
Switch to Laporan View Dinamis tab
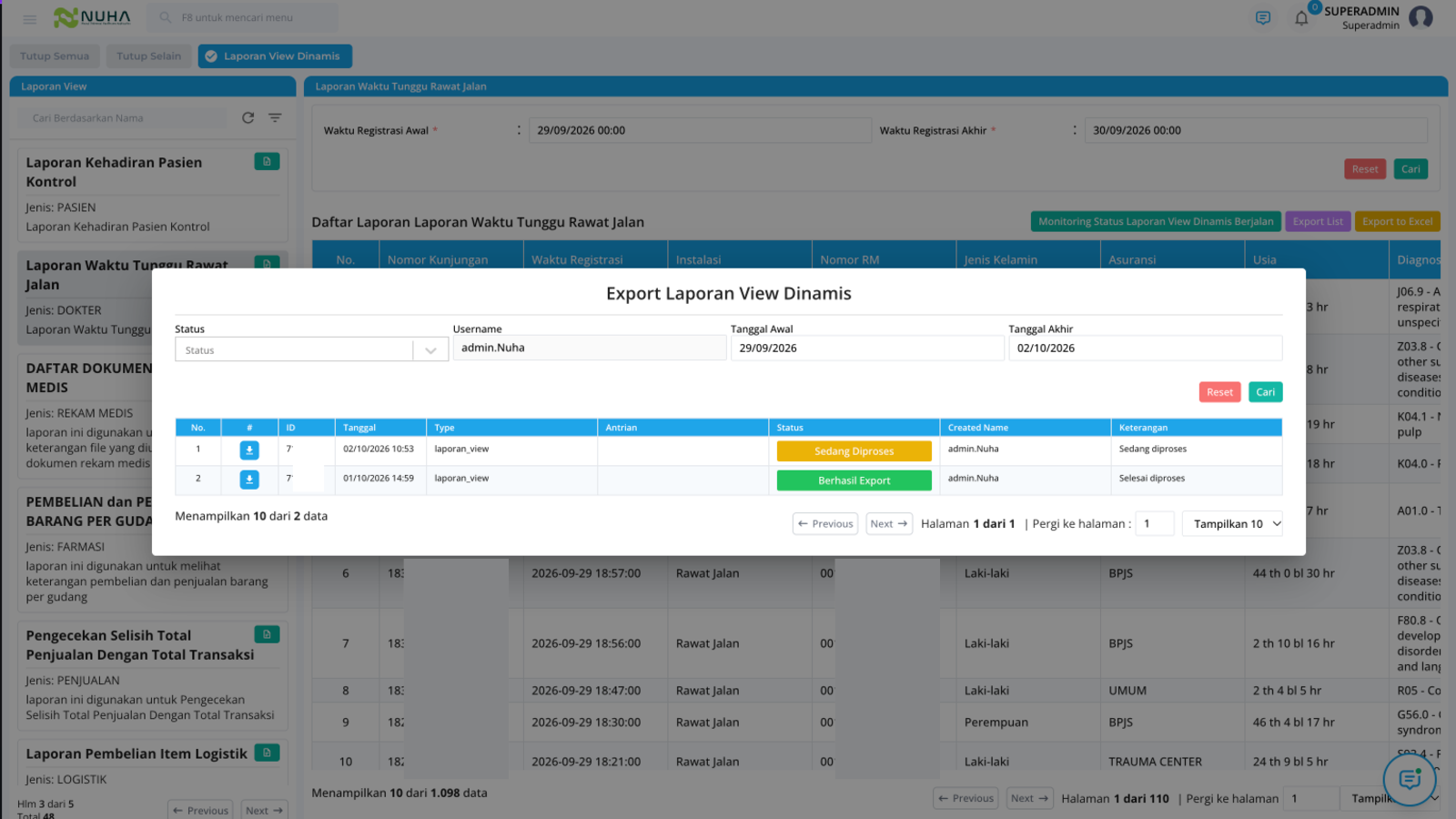point(275,56)
